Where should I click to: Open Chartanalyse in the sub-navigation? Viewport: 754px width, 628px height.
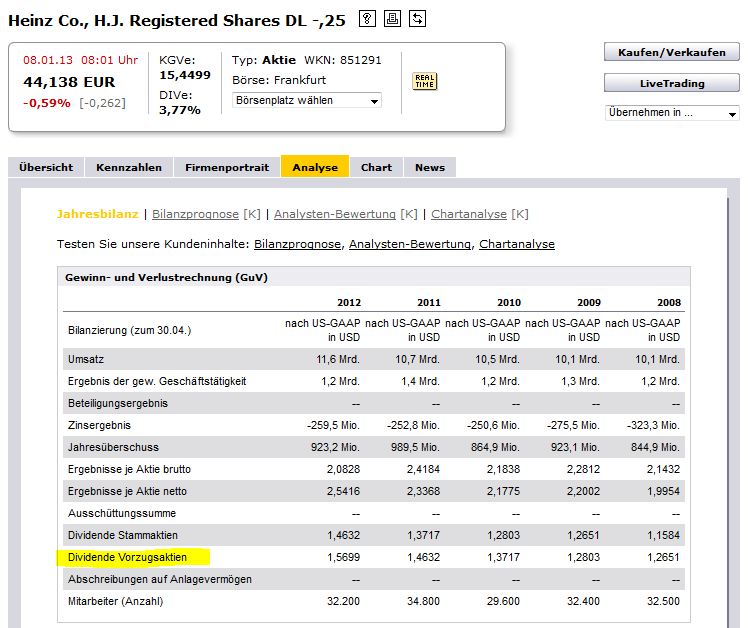pyautogui.click(x=469, y=214)
